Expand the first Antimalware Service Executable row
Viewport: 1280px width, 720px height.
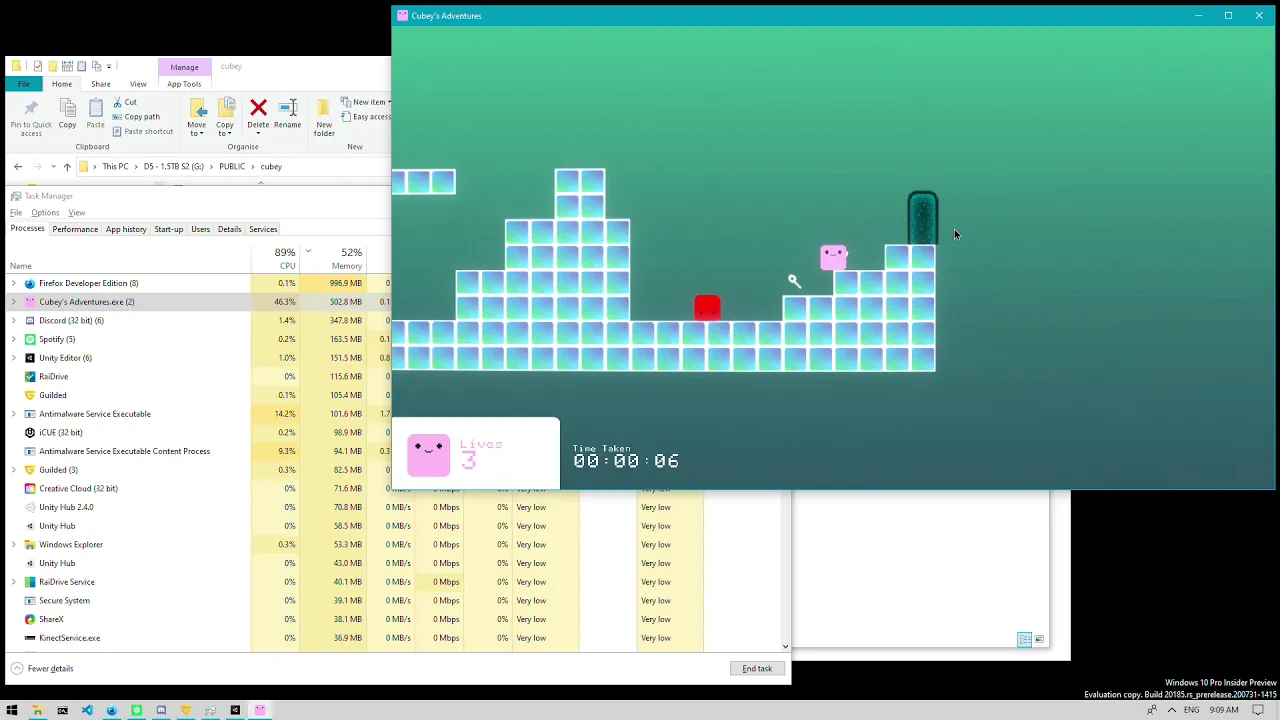tap(14, 414)
